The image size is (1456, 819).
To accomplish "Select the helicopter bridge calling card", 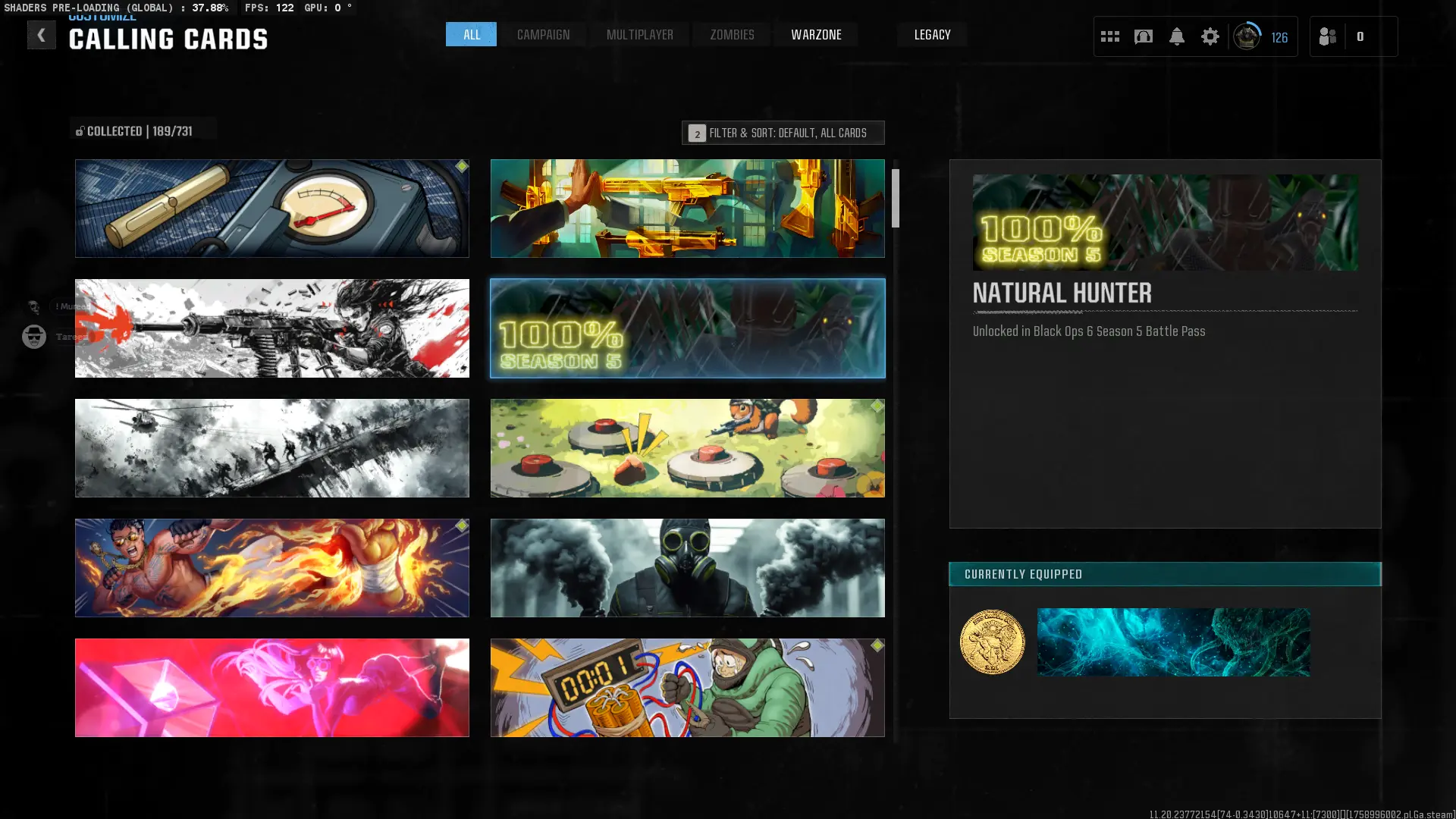I will [271, 447].
